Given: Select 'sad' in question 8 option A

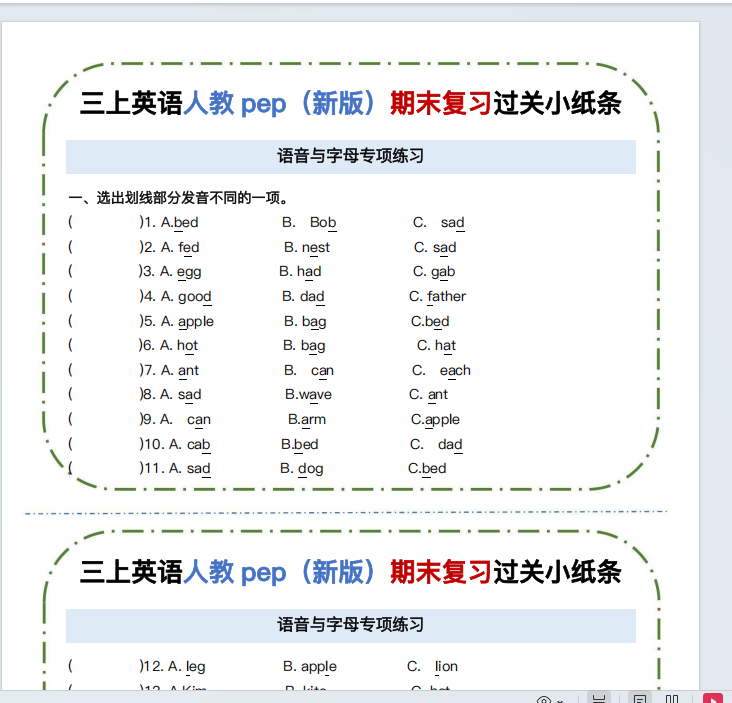Looking at the screenshot, I should coord(190,395).
